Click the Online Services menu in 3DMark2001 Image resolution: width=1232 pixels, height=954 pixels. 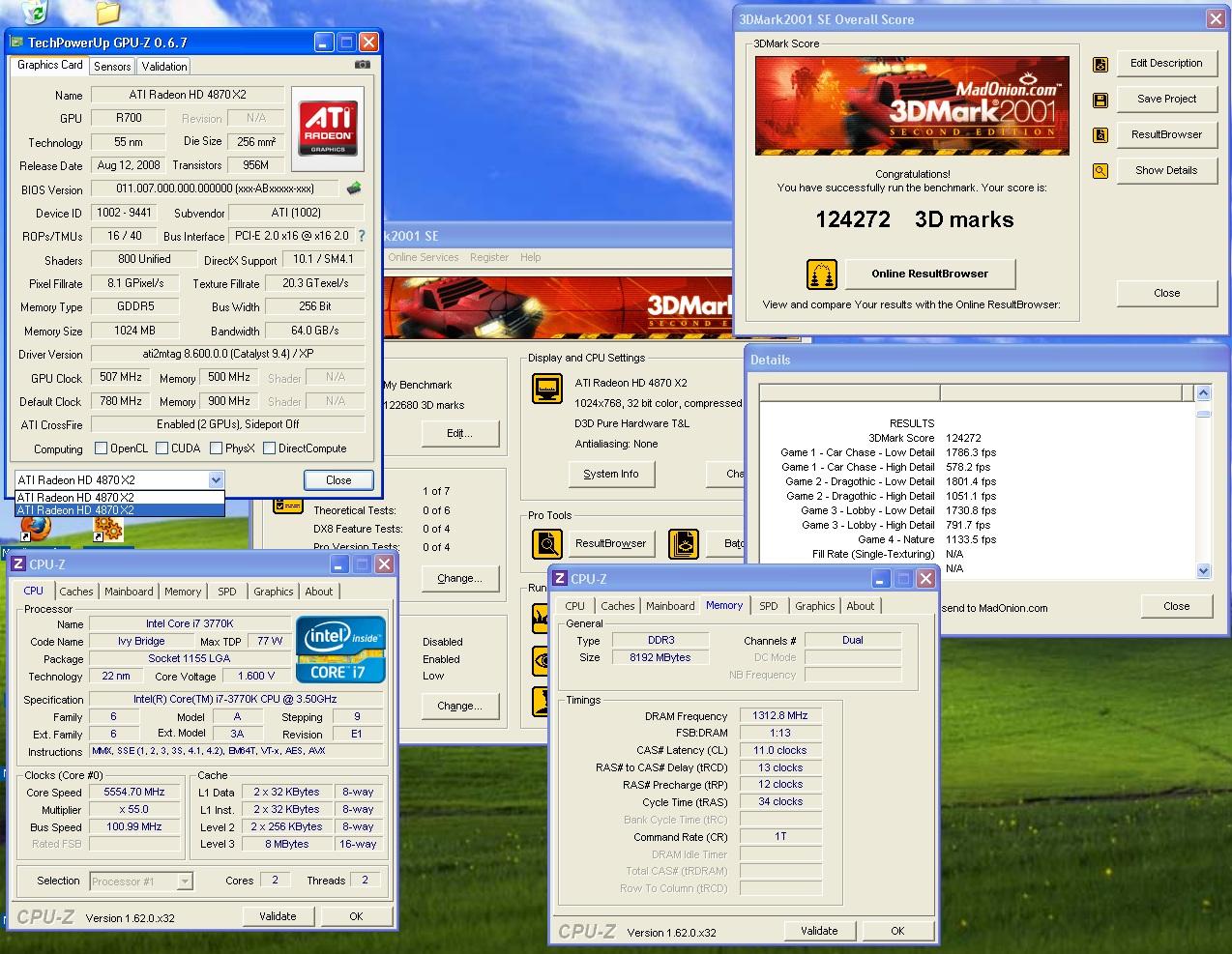tap(423, 257)
